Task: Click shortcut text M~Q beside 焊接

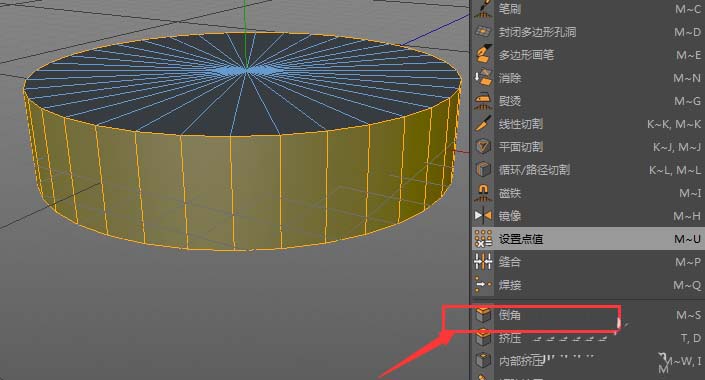Action: click(687, 285)
